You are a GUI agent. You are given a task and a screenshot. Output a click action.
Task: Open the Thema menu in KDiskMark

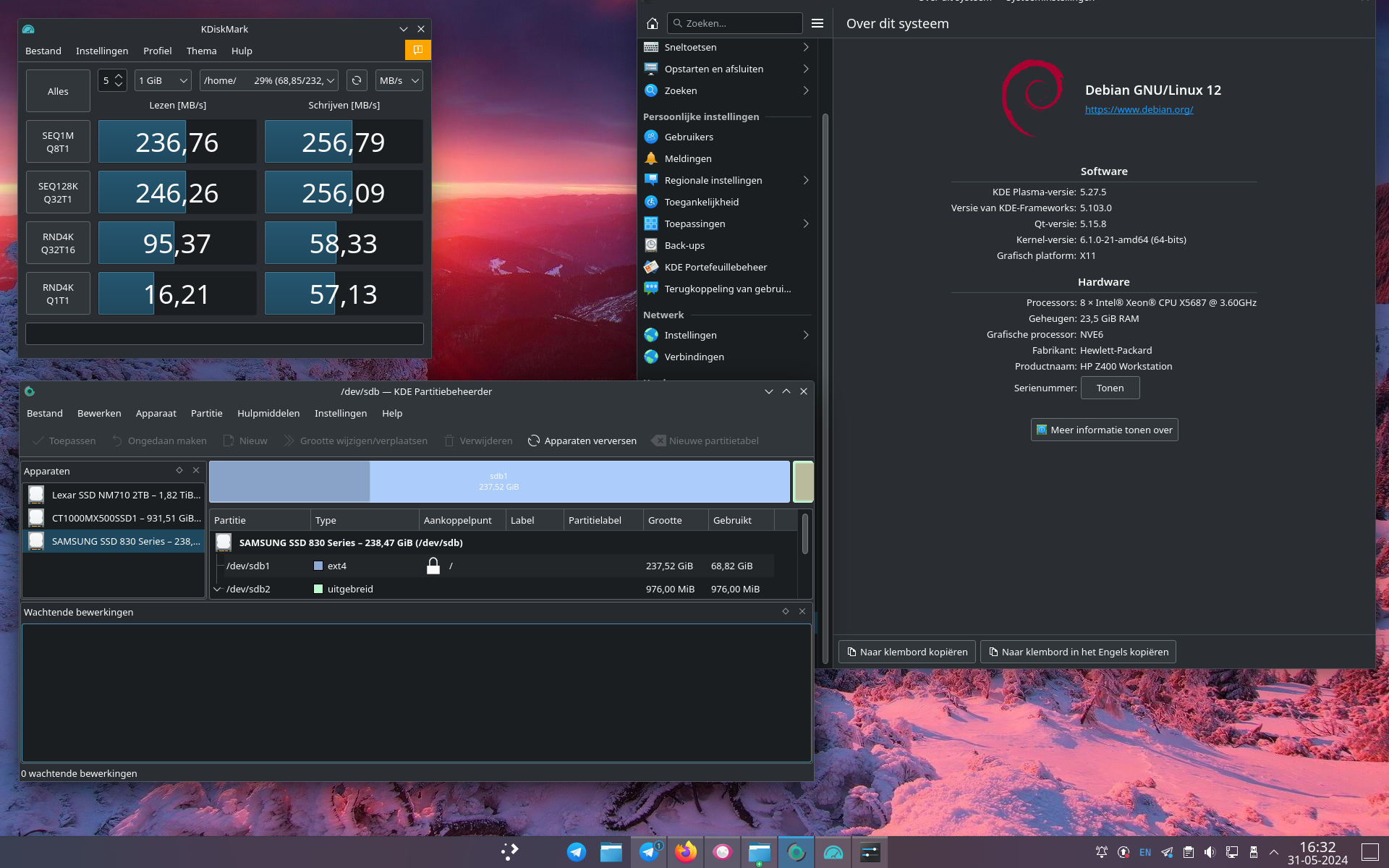pos(201,51)
